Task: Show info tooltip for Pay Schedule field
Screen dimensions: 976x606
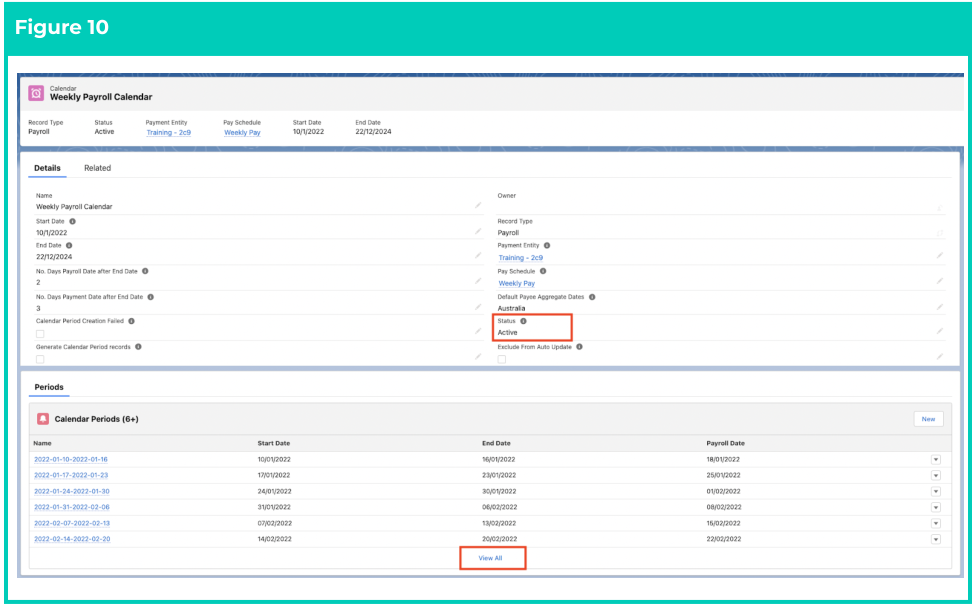Action: pyautogui.click(x=543, y=271)
